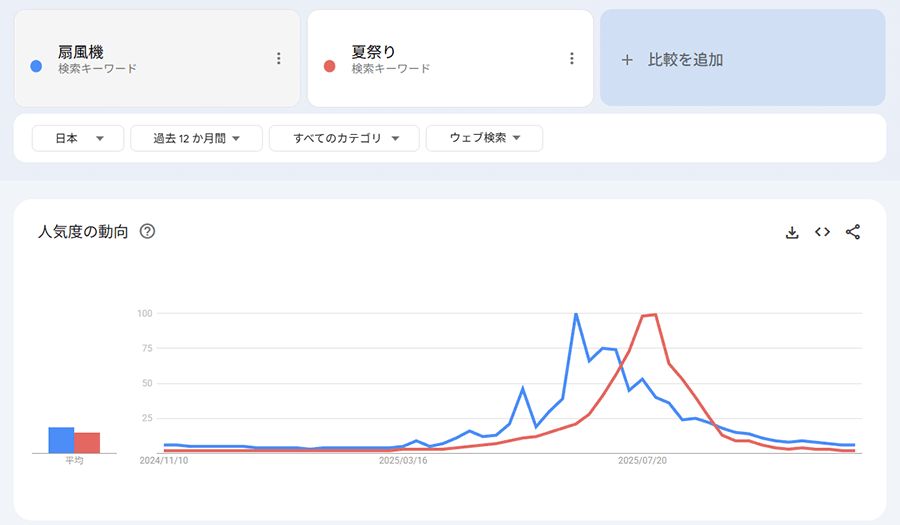Viewport: 900px width, 525px height.
Task: Expand the 日本 region dropdown
Action: coord(78,138)
